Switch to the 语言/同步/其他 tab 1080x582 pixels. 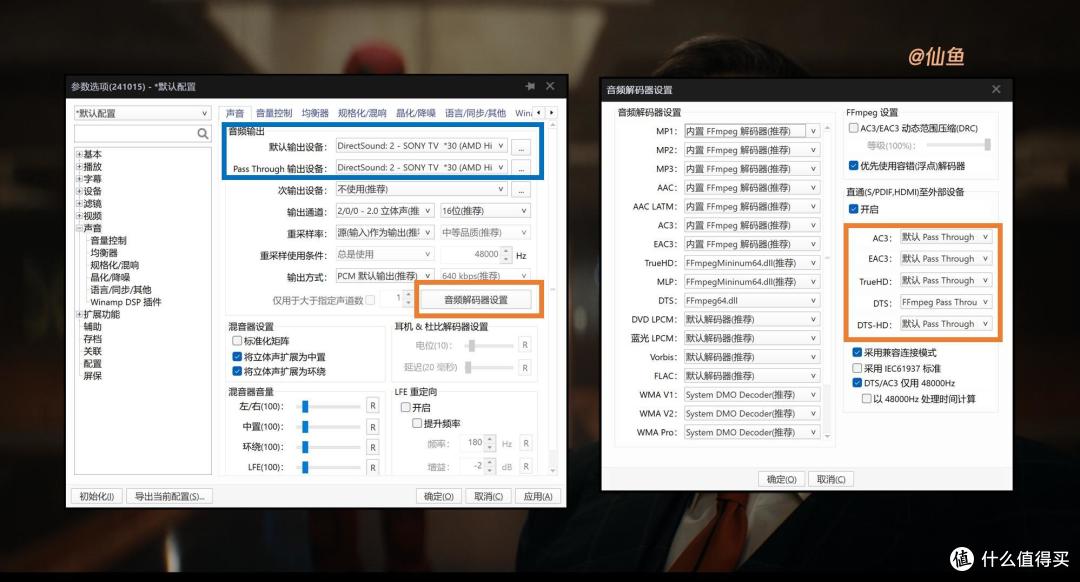[475, 113]
